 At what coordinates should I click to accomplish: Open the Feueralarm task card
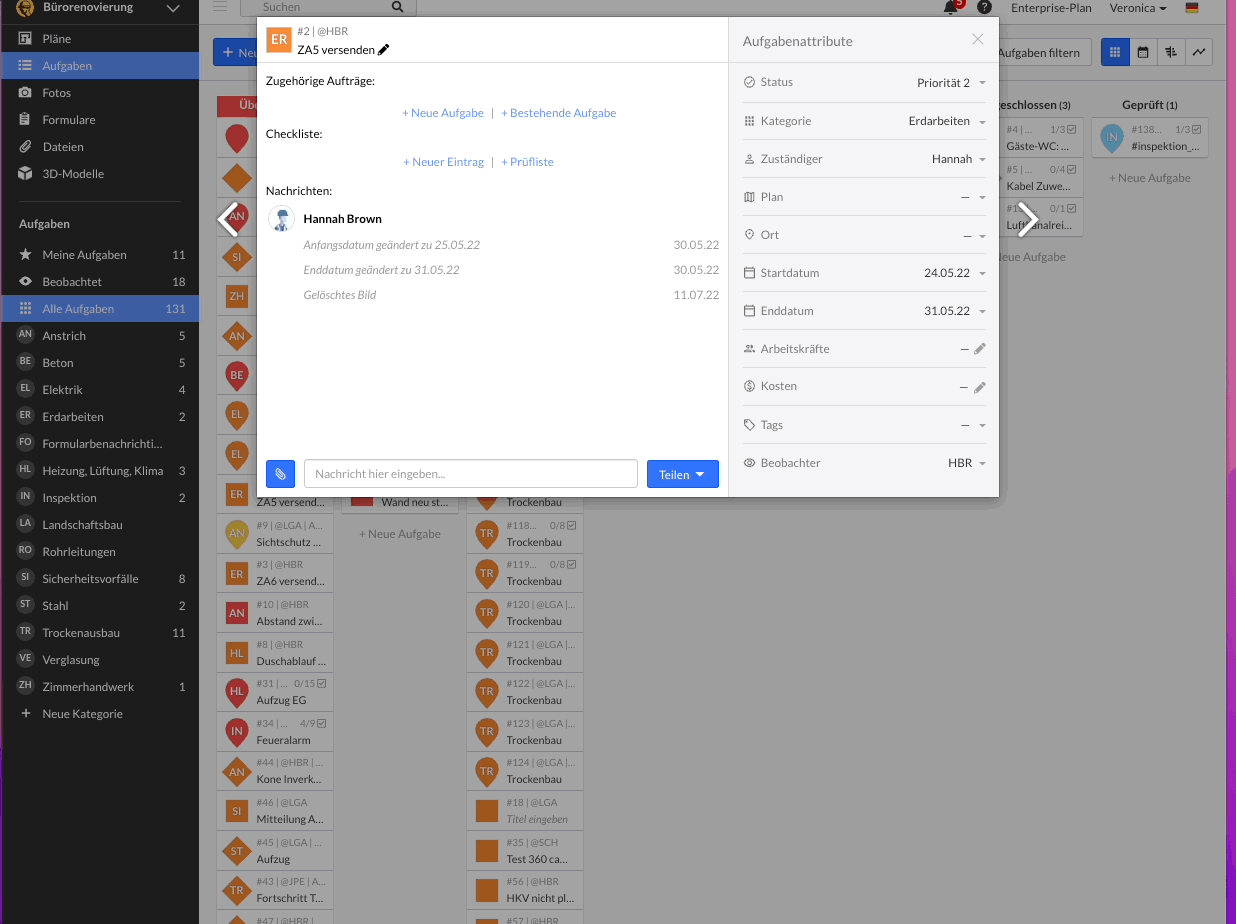(x=275, y=731)
